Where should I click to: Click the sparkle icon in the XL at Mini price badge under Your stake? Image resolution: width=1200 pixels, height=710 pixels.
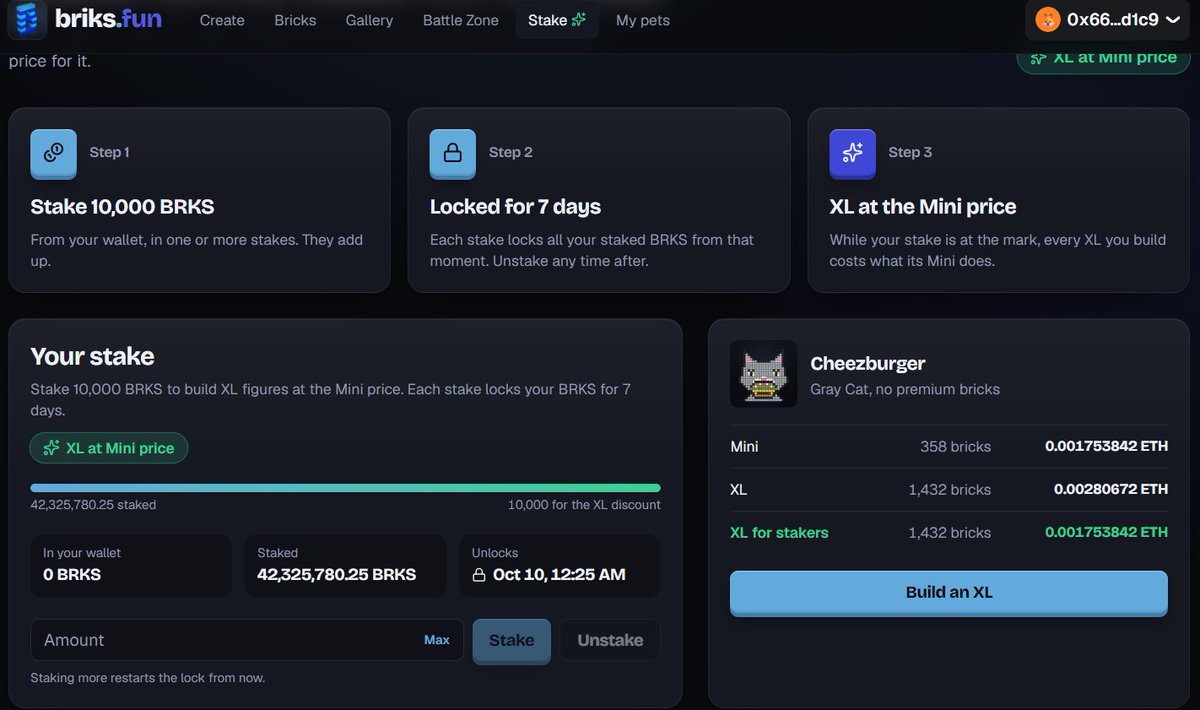(x=51, y=448)
